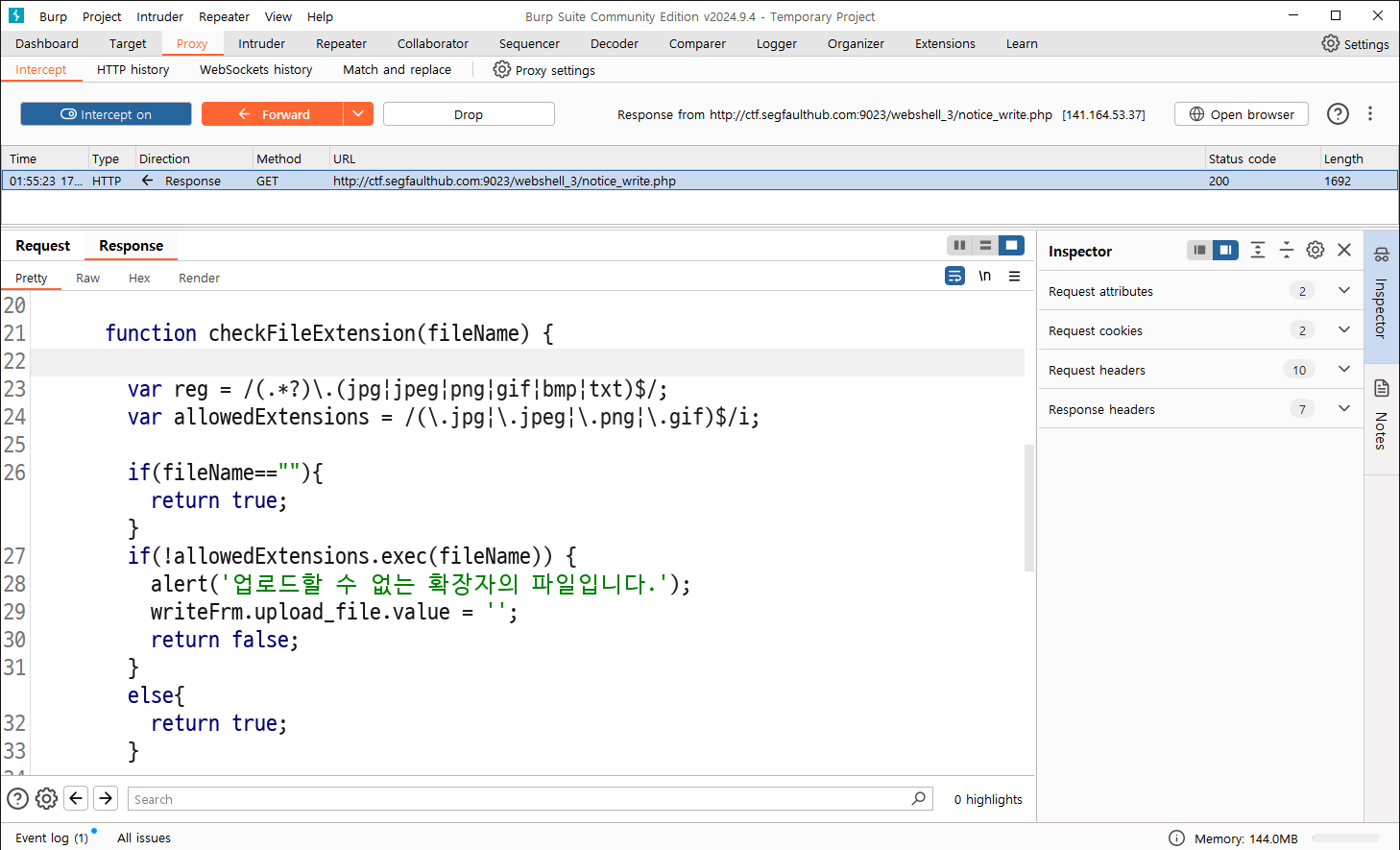
Task: Click Open browser button
Action: point(1242,113)
